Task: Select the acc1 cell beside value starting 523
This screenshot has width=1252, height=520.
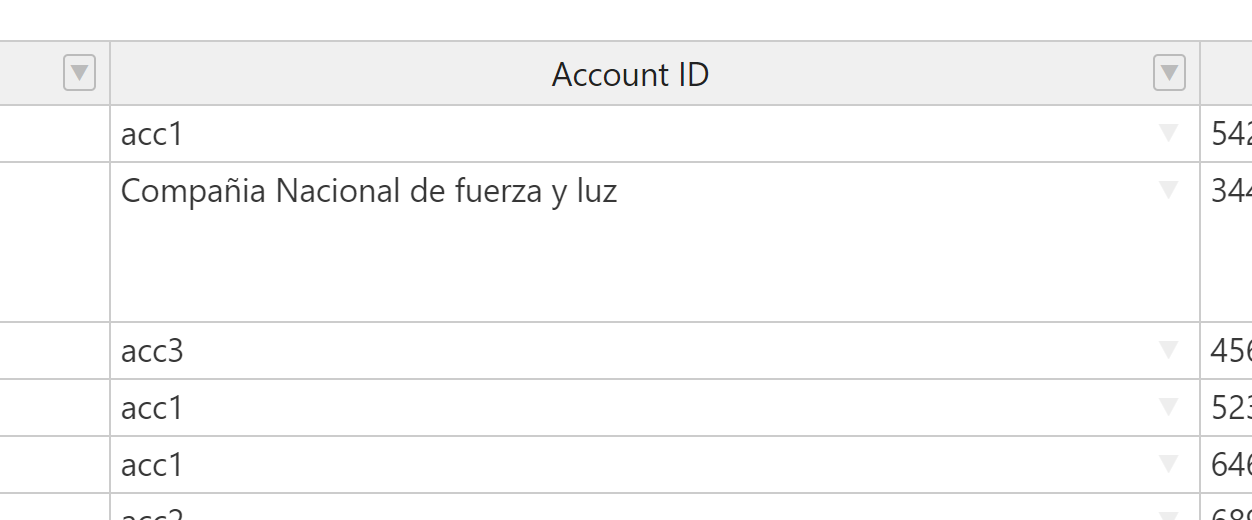Action: pos(655,408)
